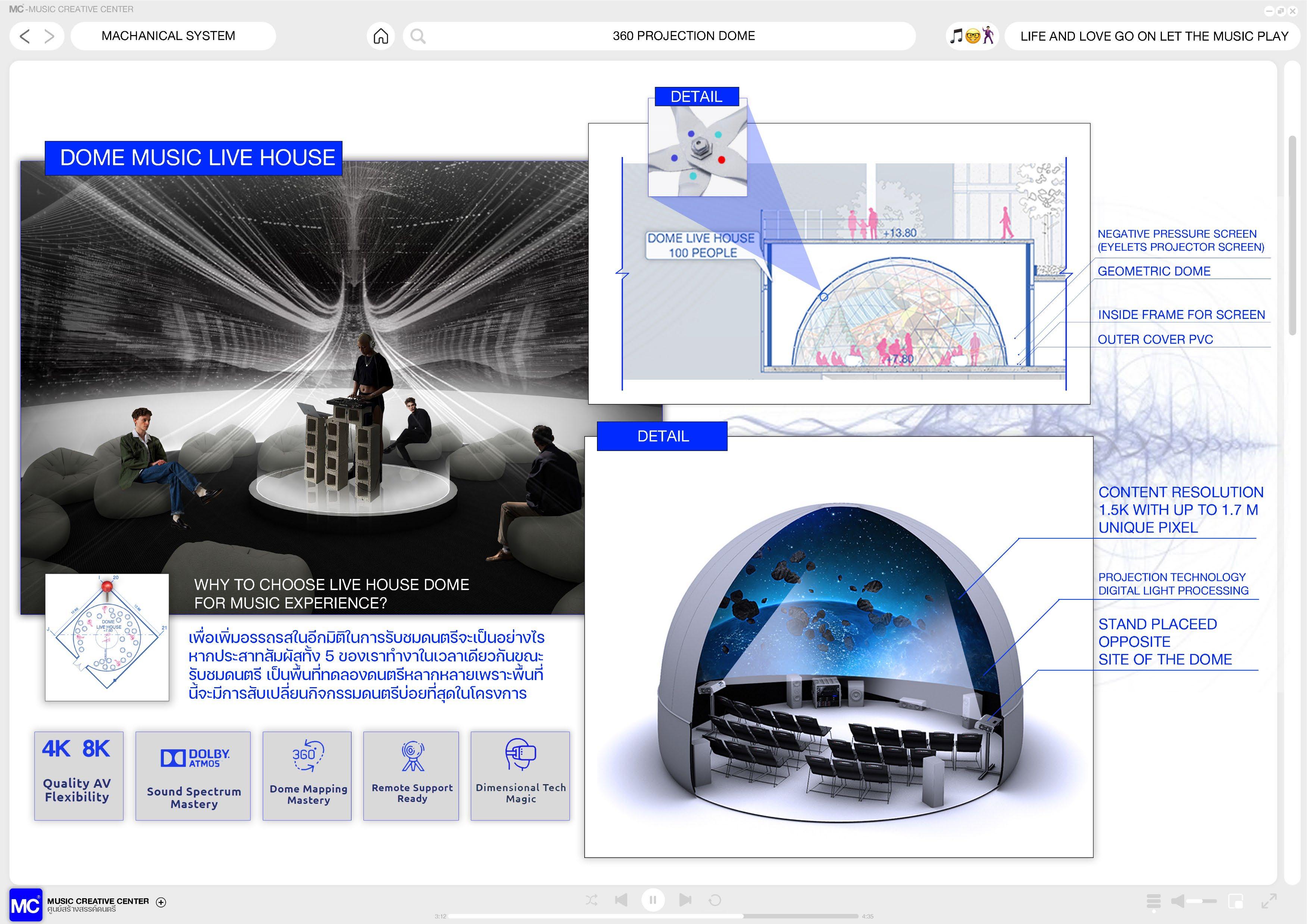
Task: Toggle shuffle playback
Action: pos(591,900)
